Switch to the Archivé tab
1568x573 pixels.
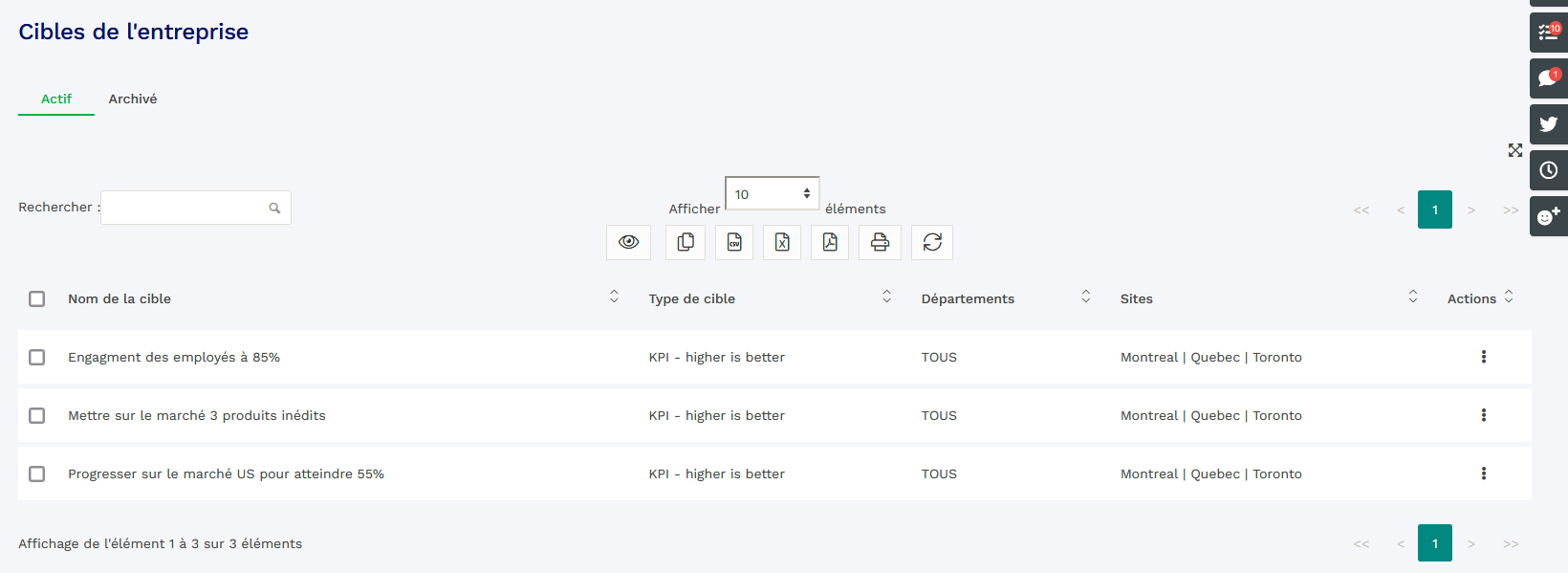pyautogui.click(x=133, y=99)
